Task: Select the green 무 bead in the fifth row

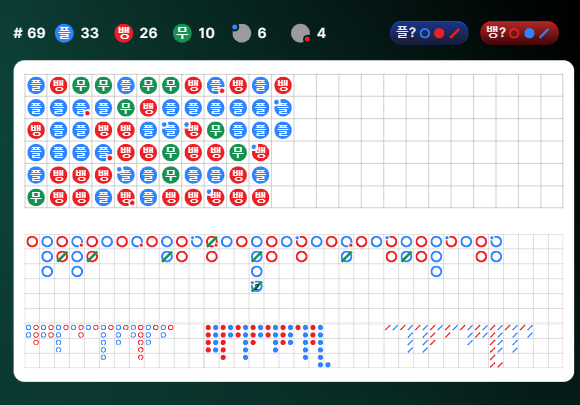Action: click(x=171, y=175)
